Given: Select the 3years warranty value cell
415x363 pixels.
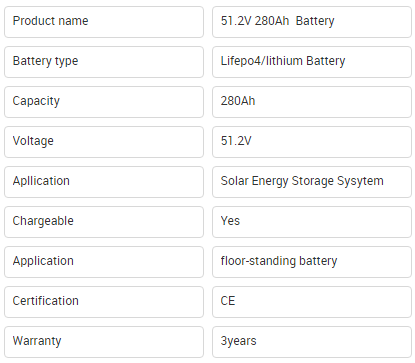Looking at the screenshot, I should (x=312, y=342).
